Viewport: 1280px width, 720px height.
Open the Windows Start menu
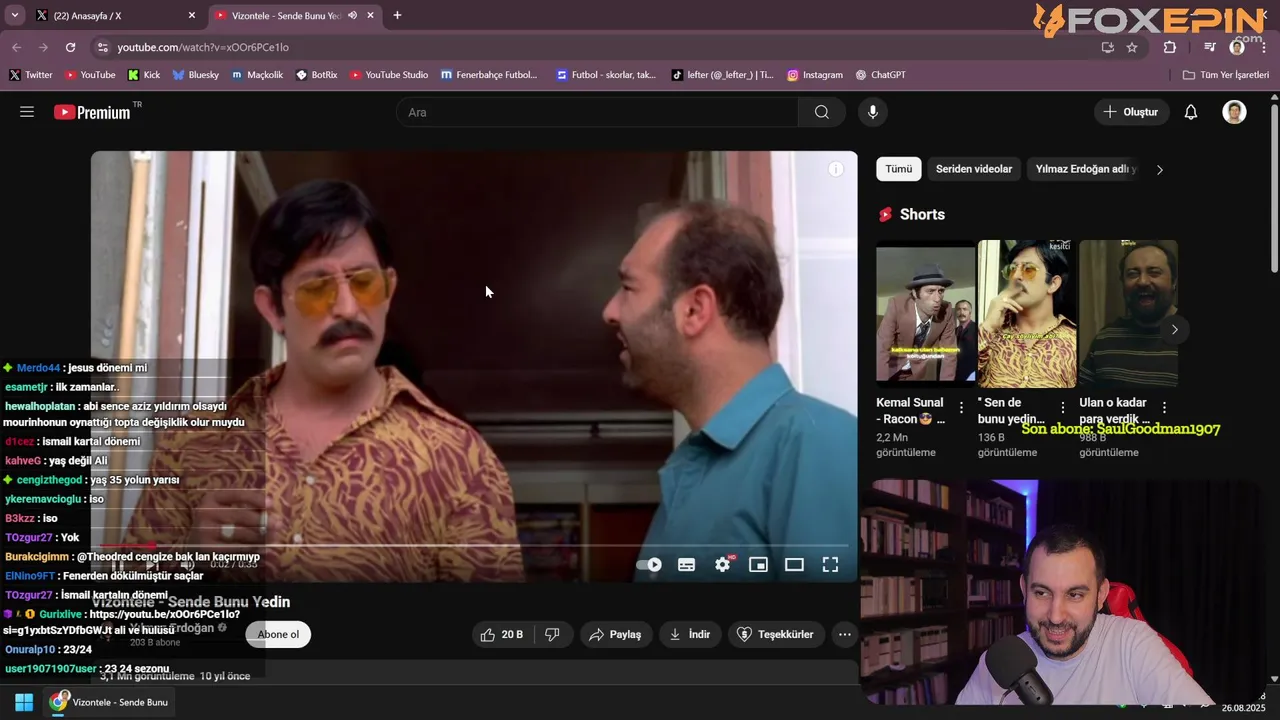(x=24, y=702)
